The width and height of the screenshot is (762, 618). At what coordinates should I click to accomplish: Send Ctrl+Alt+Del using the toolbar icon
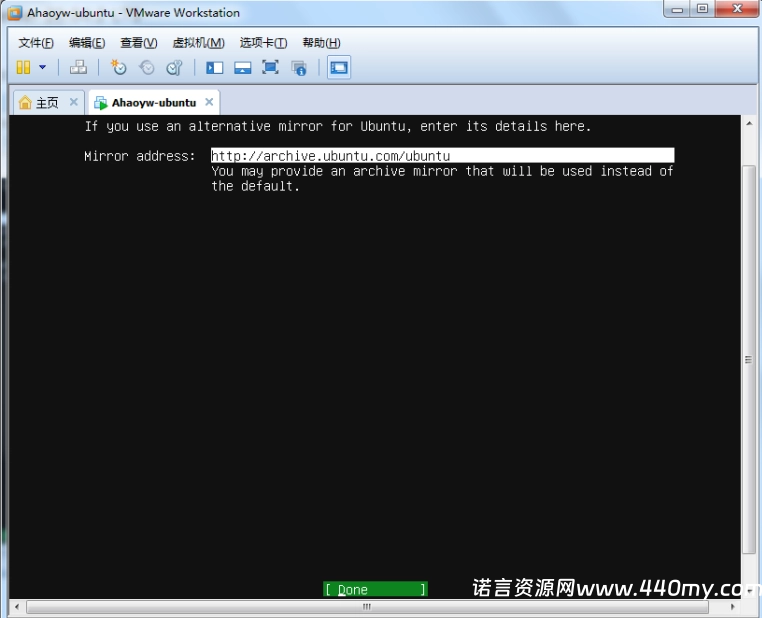click(78, 67)
